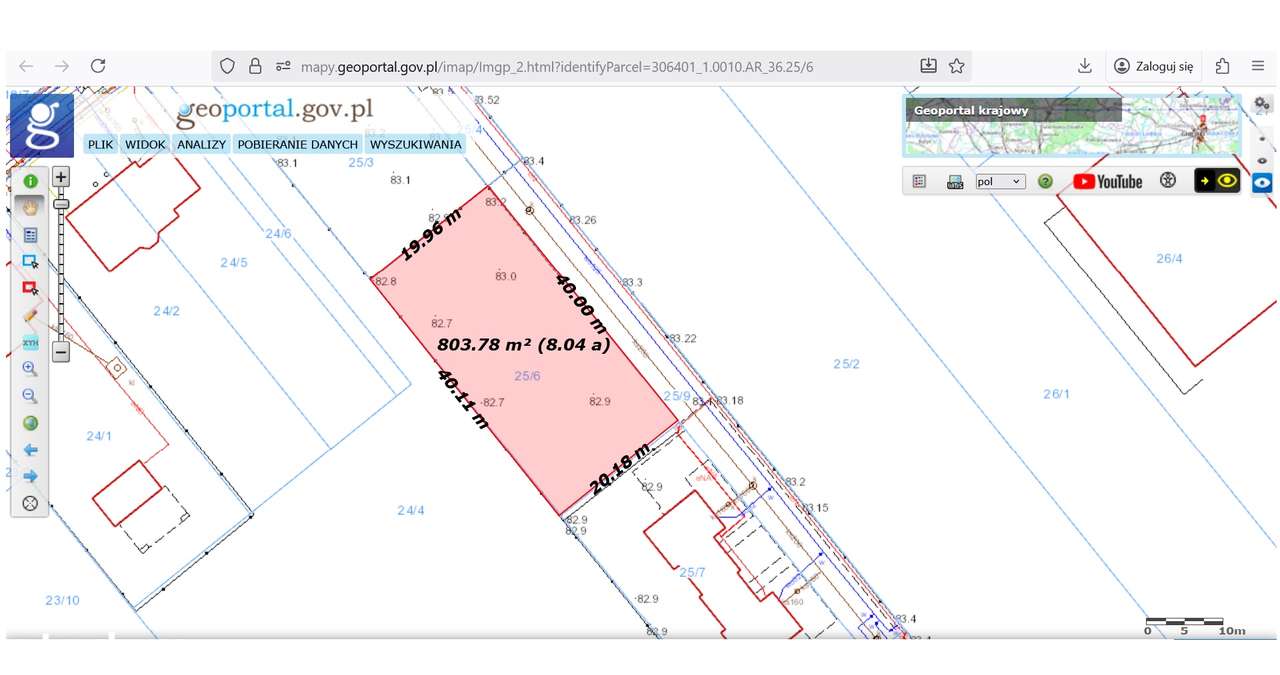Select the magnifier zoom in tool
The image size is (1280, 675).
[30, 369]
